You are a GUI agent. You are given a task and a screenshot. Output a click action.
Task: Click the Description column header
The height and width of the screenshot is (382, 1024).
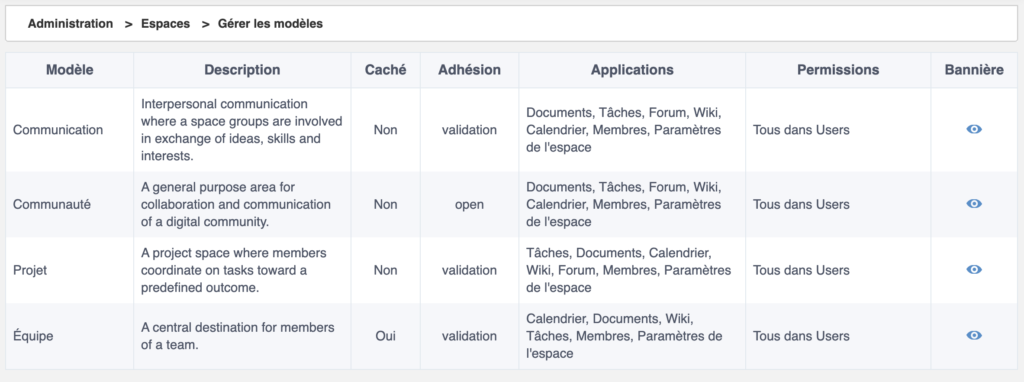(242, 70)
